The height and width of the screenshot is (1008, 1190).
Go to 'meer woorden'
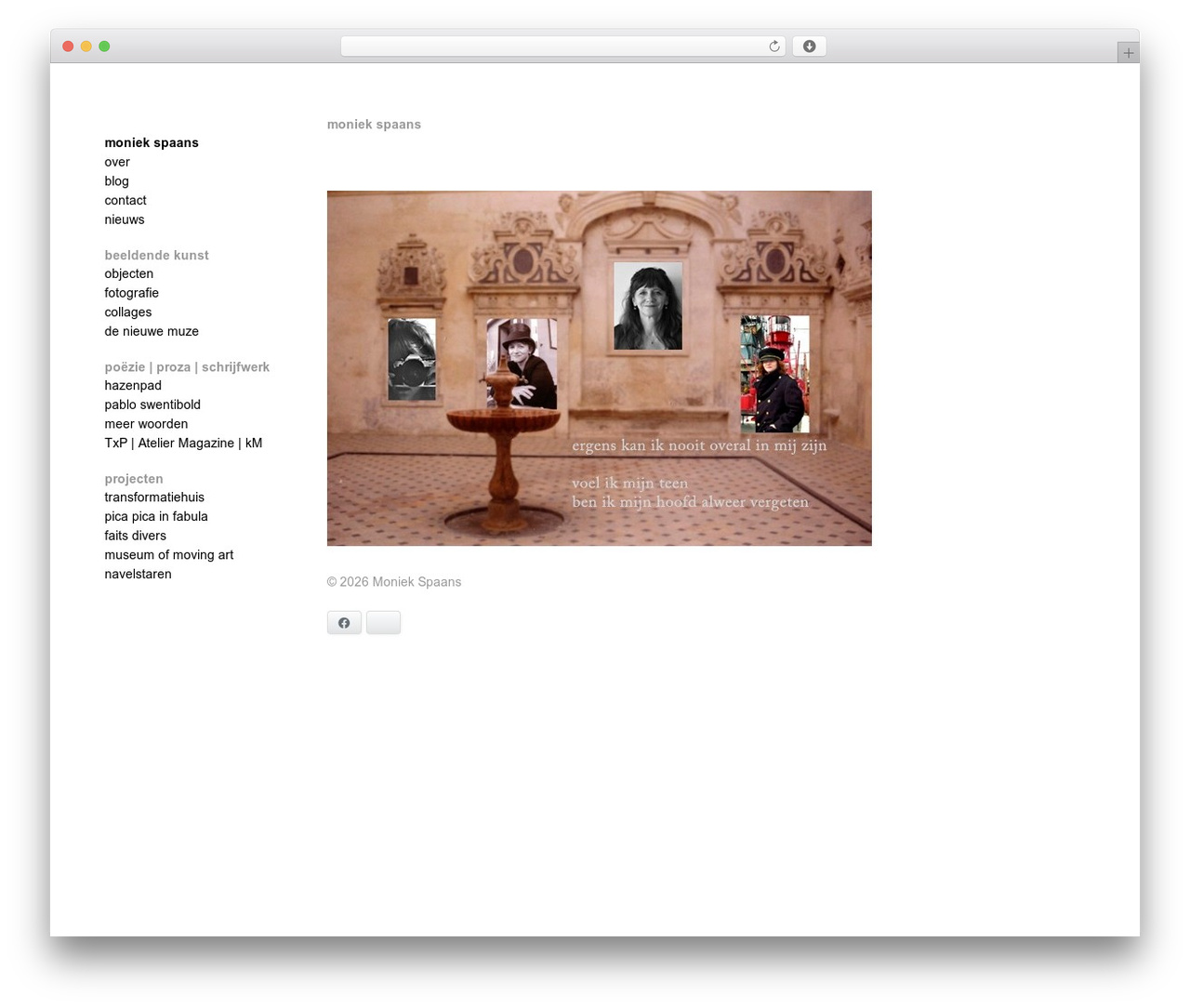click(x=146, y=424)
